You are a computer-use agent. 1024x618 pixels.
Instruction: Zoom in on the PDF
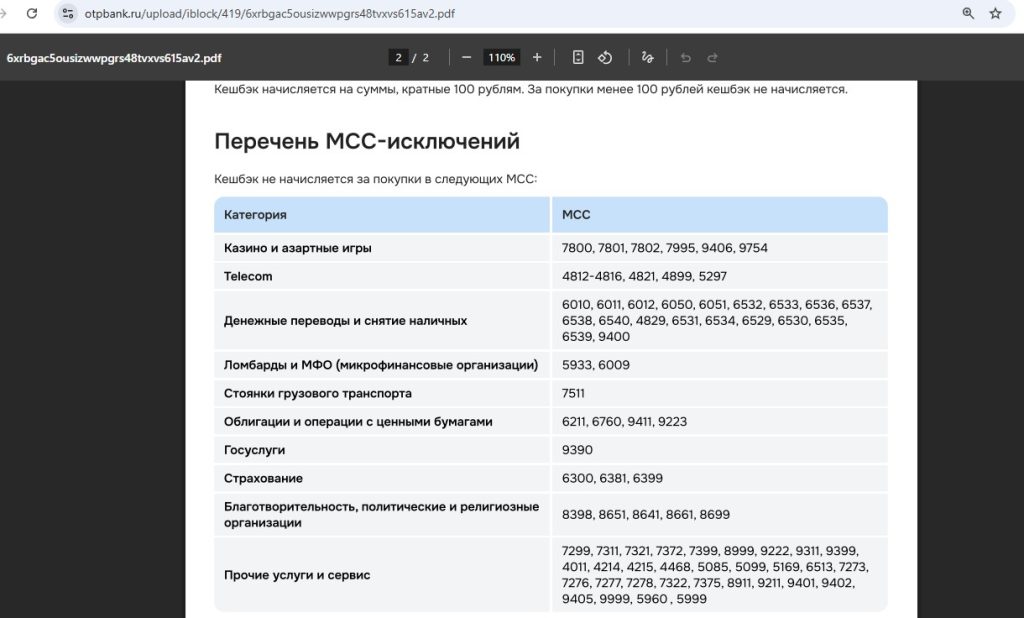[537, 57]
